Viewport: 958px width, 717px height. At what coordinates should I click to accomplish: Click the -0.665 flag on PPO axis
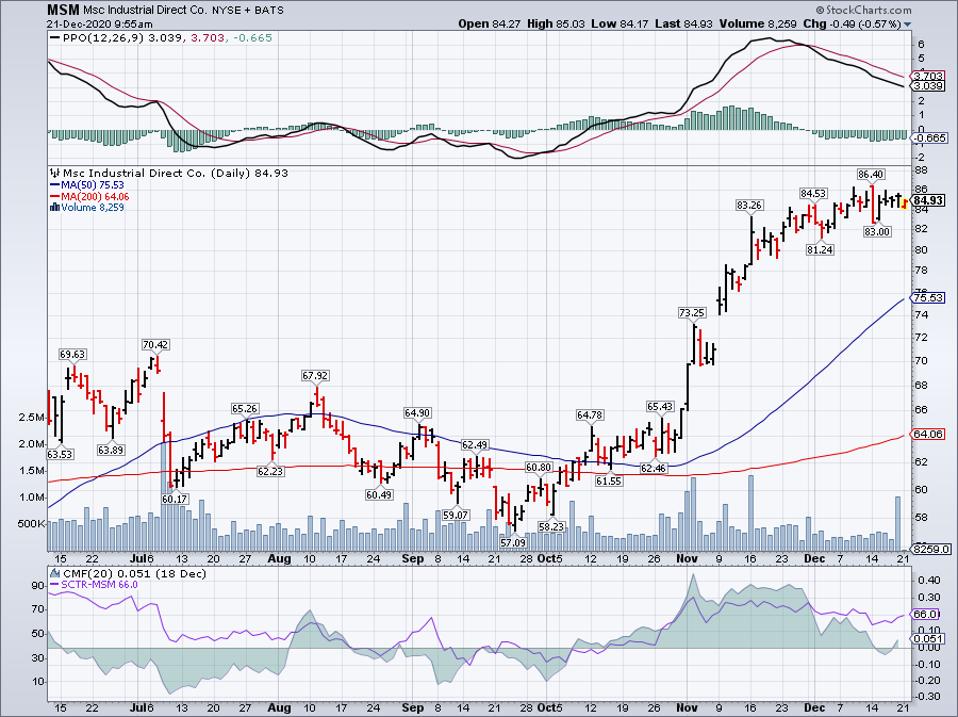click(x=929, y=139)
